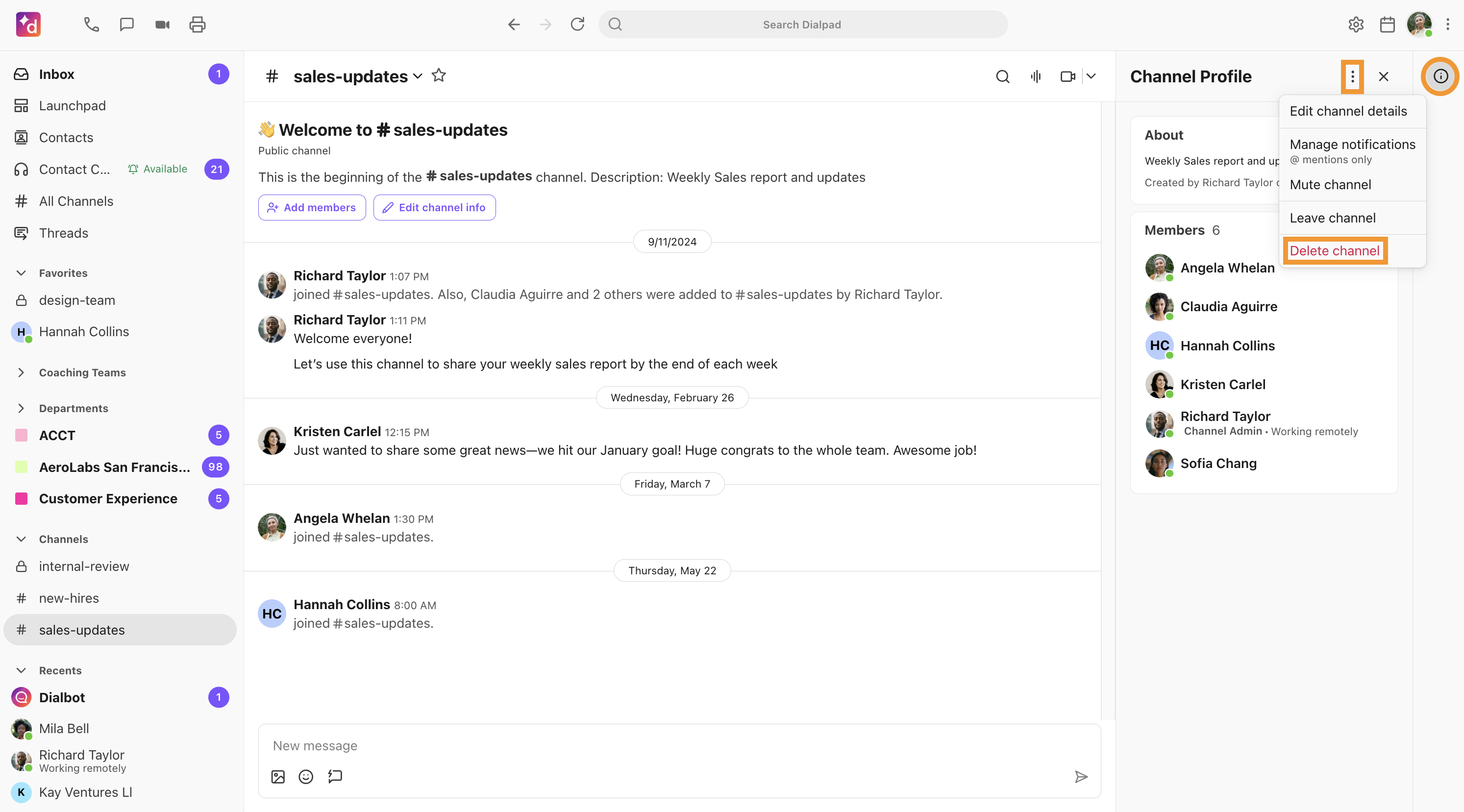Collapse the Channels section

pos(21,539)
